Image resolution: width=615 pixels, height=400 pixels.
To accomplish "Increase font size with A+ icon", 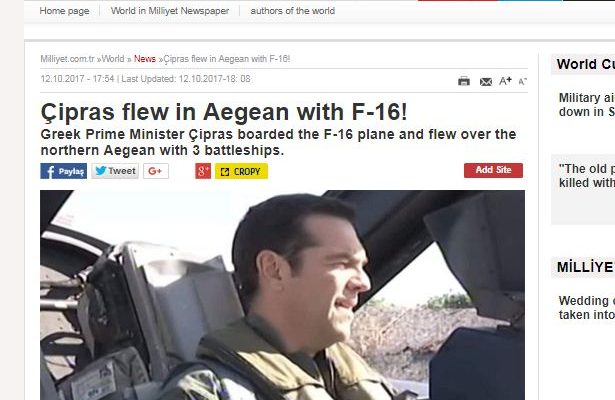I will tap(505, 81).
